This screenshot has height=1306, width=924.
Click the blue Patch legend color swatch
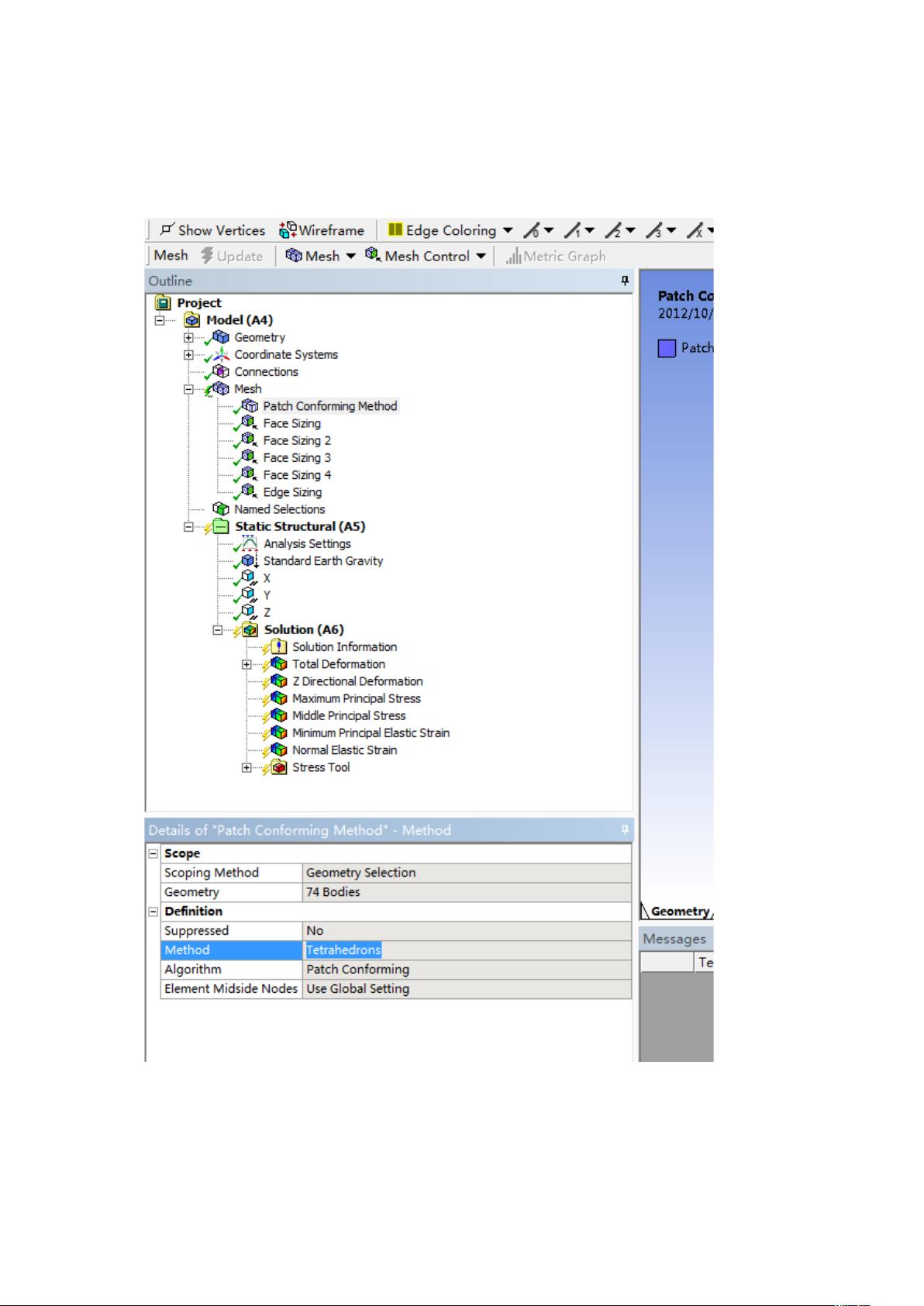(667, 349)
